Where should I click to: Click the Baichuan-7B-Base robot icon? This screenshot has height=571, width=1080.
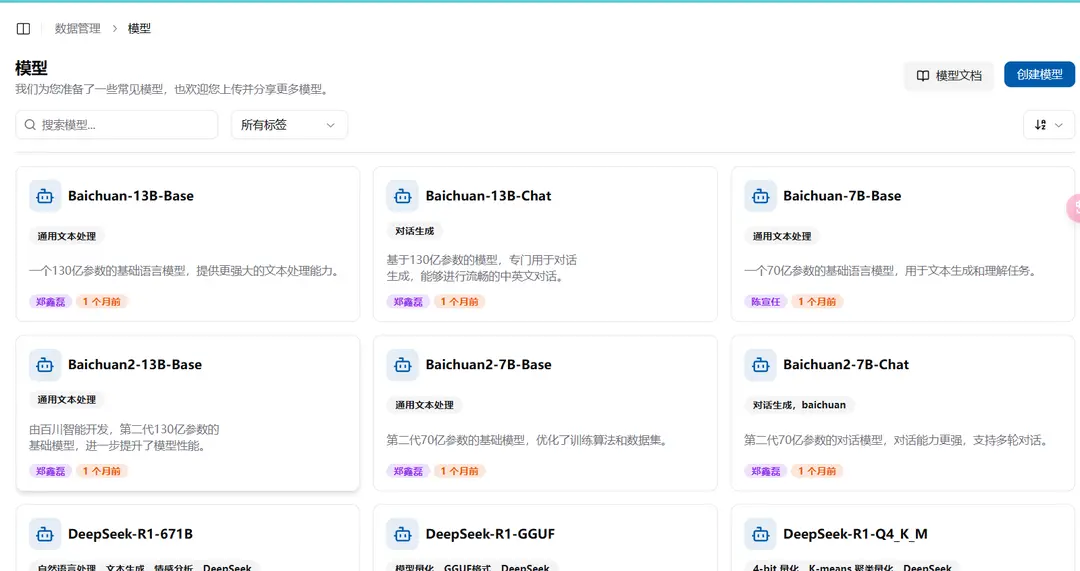coord(760,196)
